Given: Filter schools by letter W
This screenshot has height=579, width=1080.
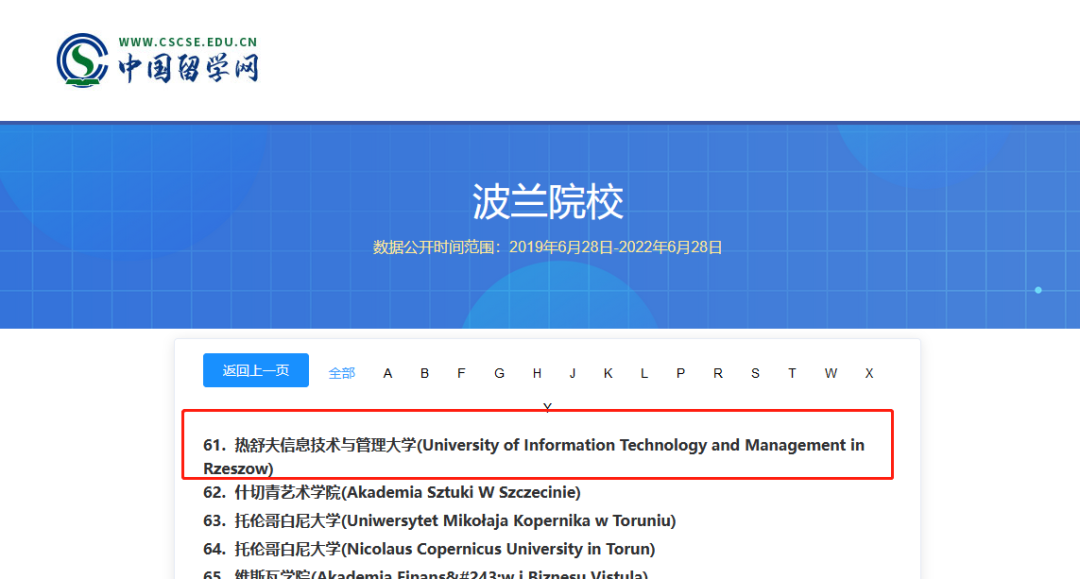Looking at the screenshot, I should pyautogui.click(x=831, y=373).
